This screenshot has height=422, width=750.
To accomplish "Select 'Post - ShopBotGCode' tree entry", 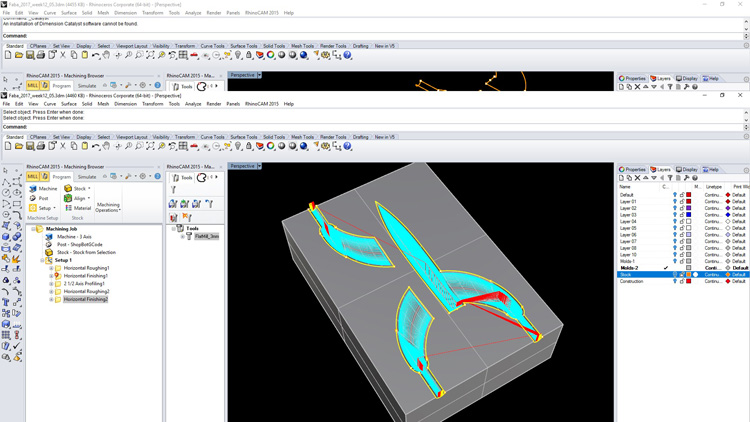I will (79, 244).
